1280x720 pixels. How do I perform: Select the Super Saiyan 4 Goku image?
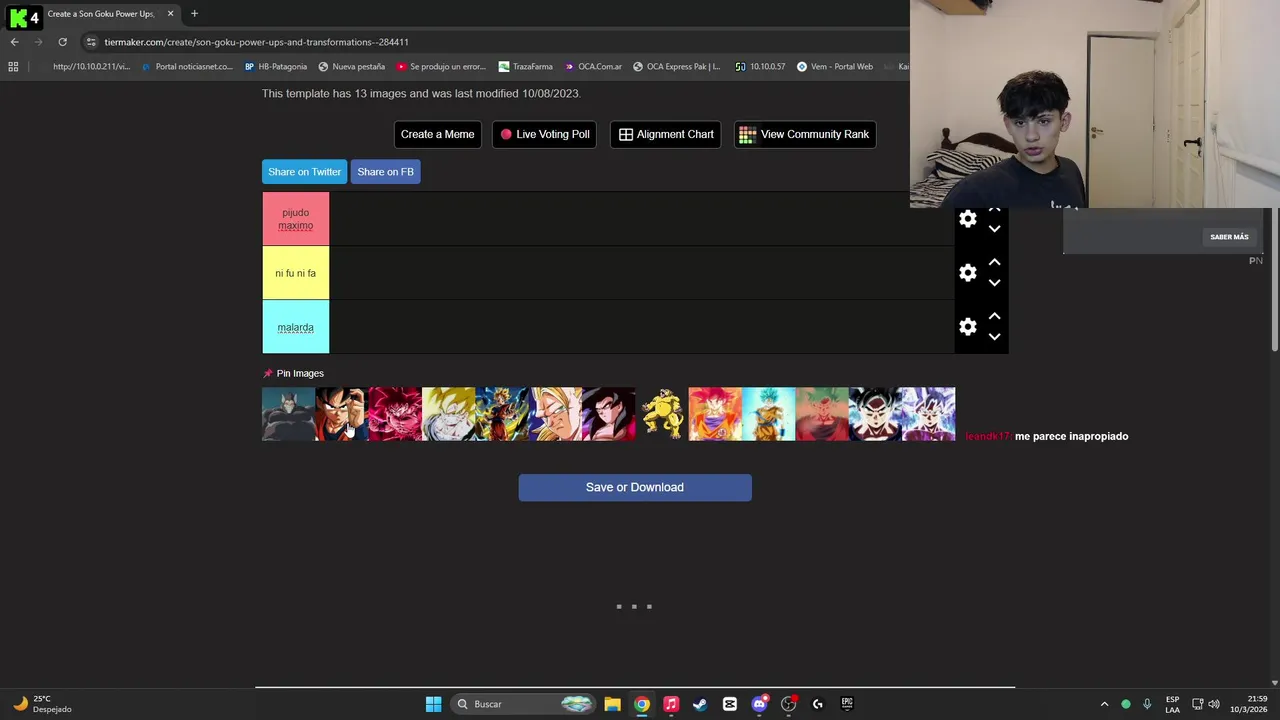[x=608, y=414]
